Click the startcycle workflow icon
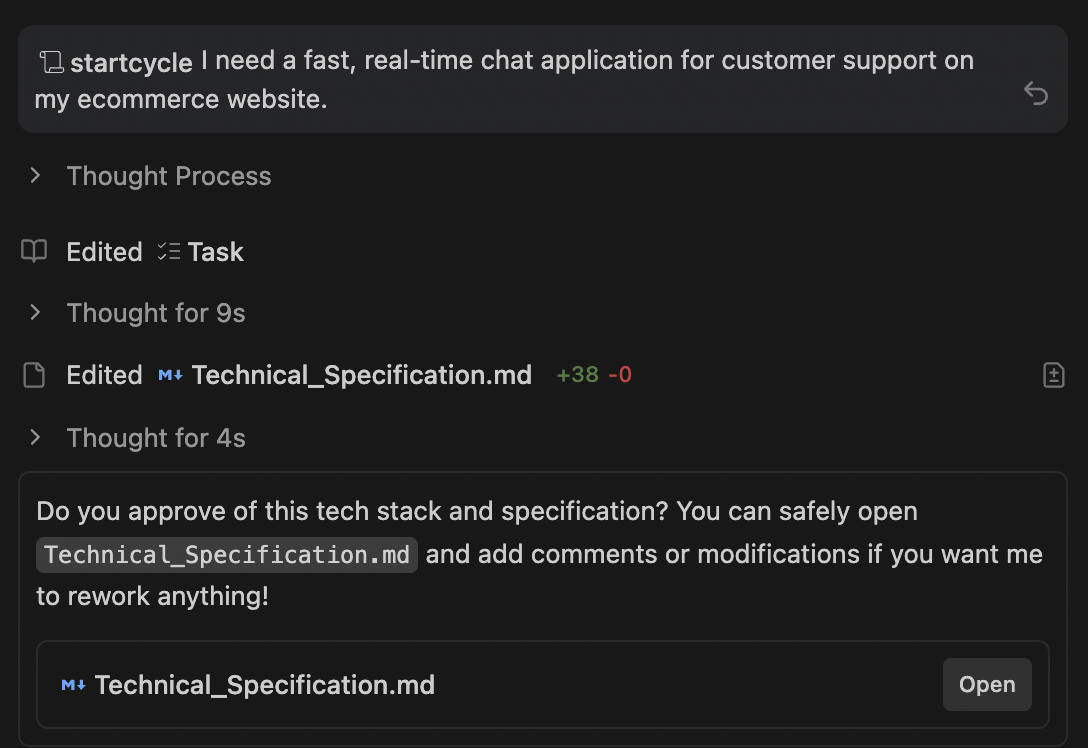The image size is (1088, 748). coord(51,62)
